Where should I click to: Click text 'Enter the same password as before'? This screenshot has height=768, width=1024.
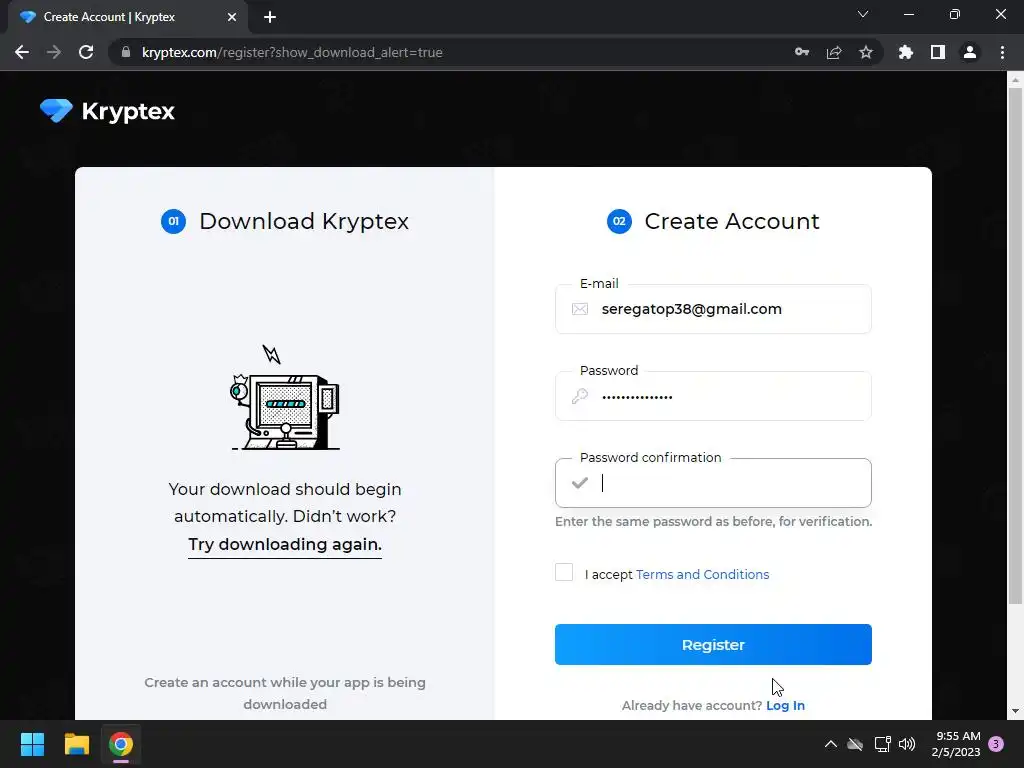tap(665, 522)
